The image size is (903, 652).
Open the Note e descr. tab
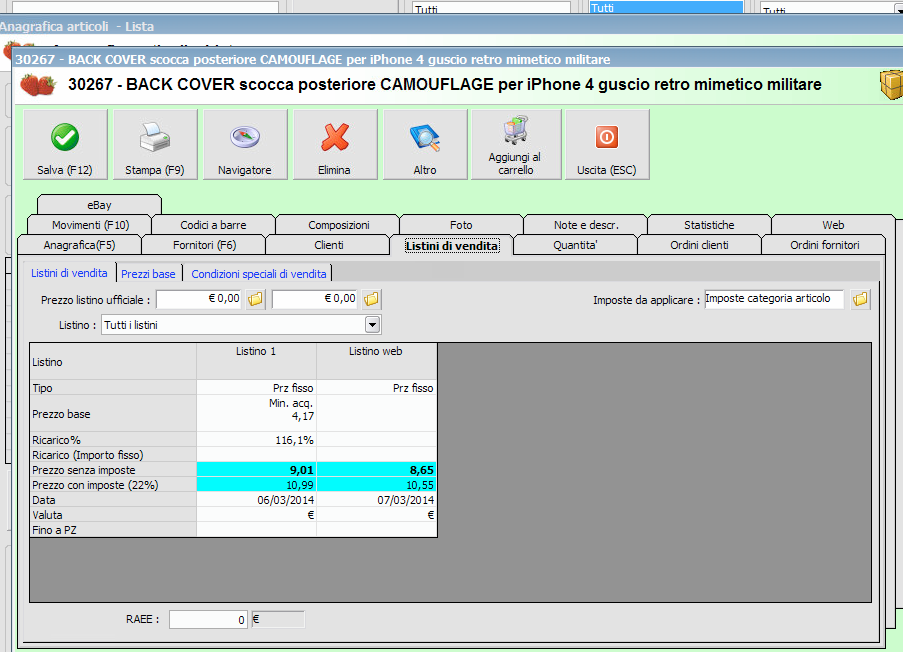(586, 225)
